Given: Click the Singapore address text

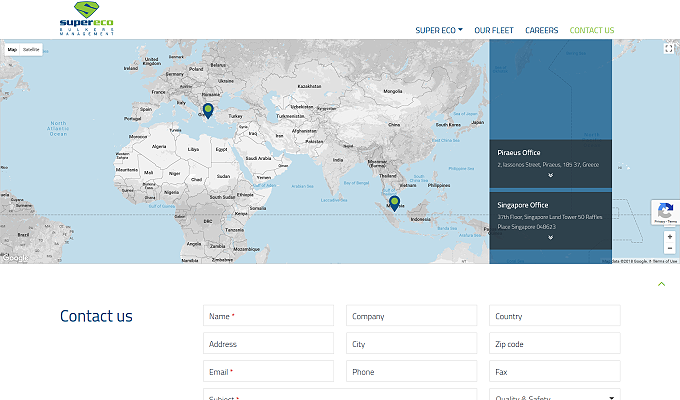Looking at the screenshot, I should 549,222.
